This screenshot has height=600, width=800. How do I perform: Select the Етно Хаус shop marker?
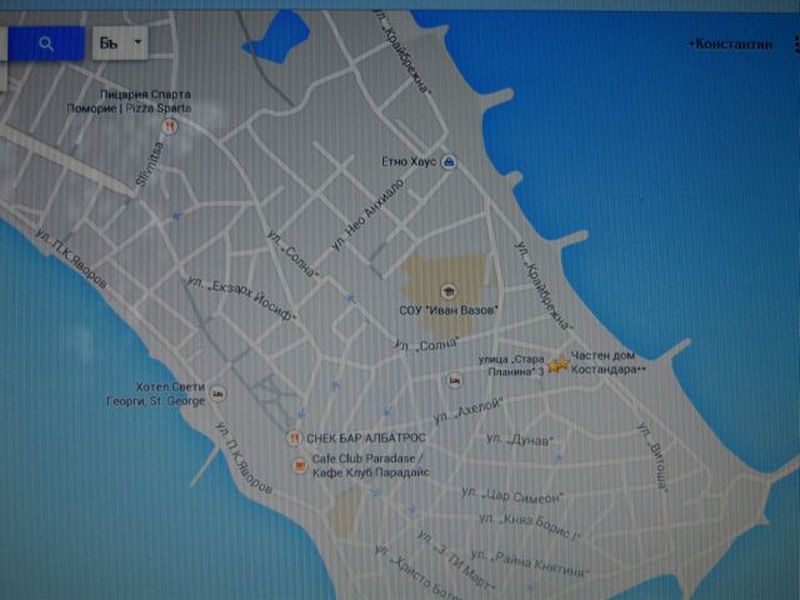[448, 162]
